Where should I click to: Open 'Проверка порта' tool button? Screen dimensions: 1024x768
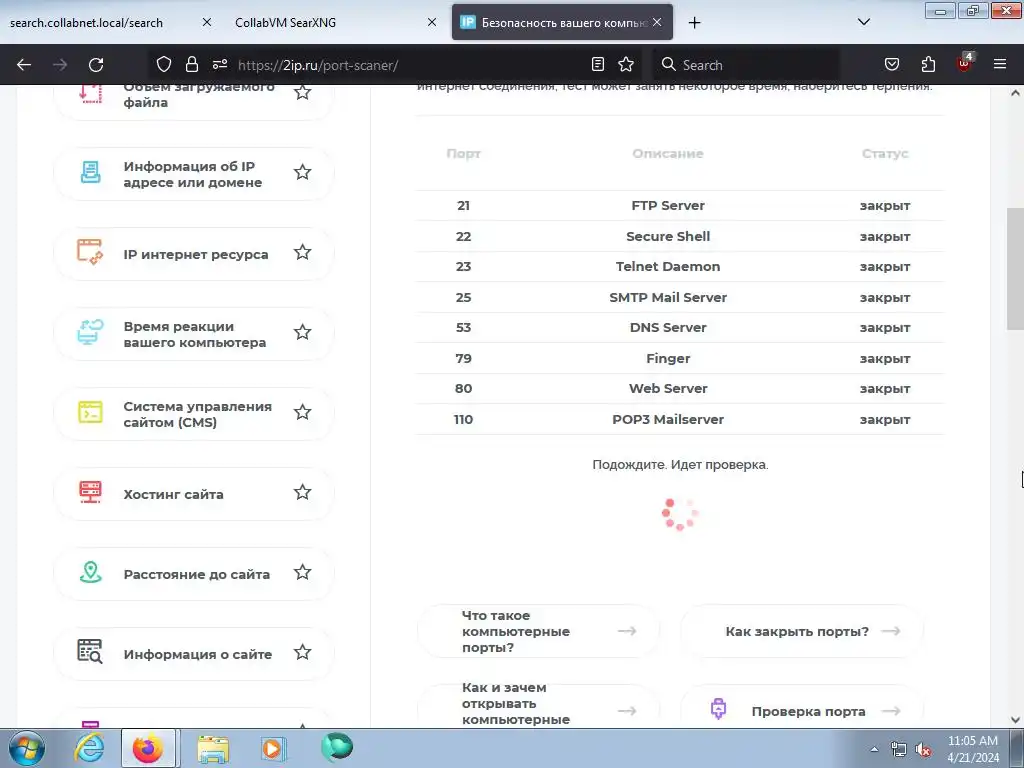802,706
